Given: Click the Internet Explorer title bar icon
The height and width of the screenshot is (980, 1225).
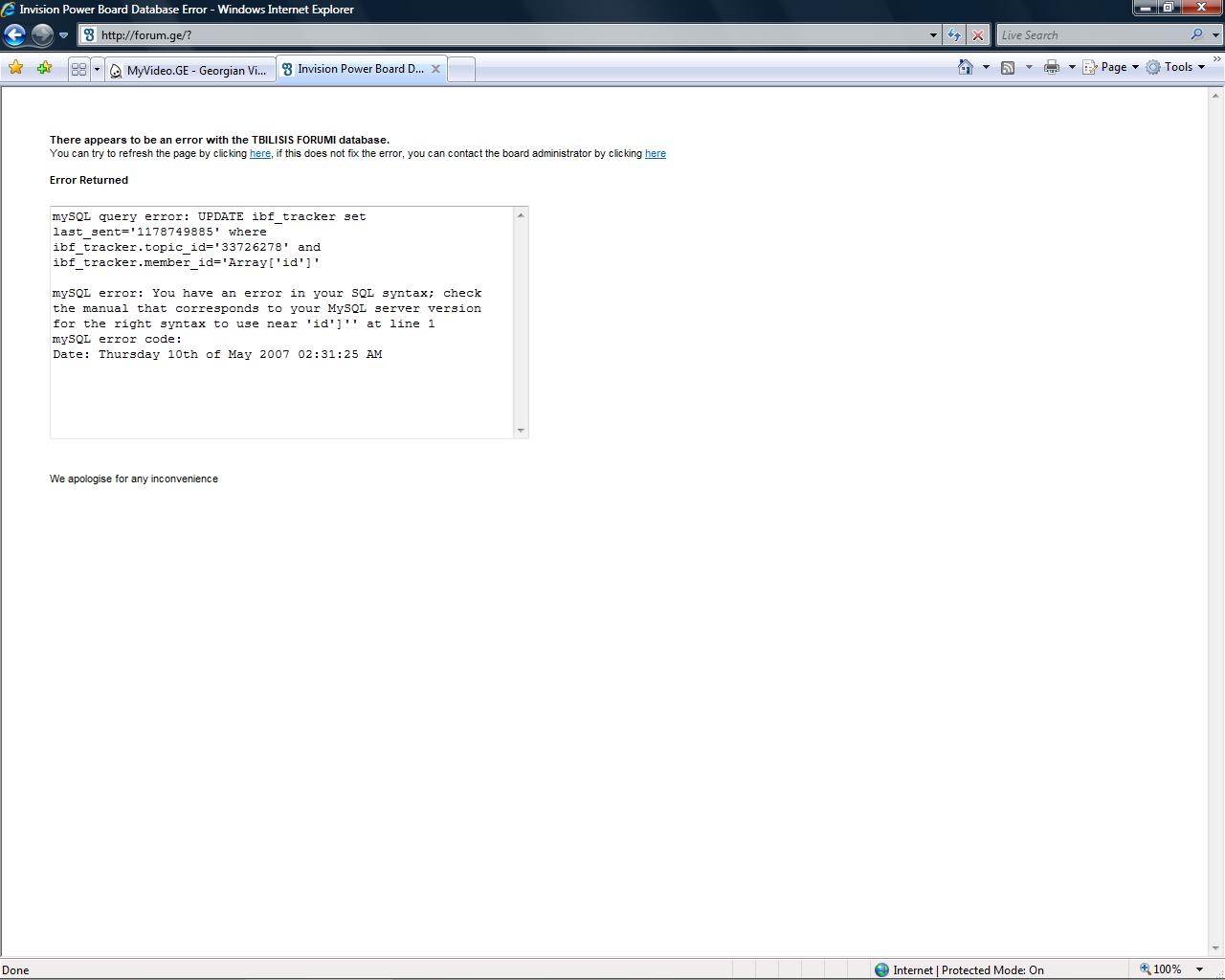Looking at the screenshot, I should click(9, 10).
